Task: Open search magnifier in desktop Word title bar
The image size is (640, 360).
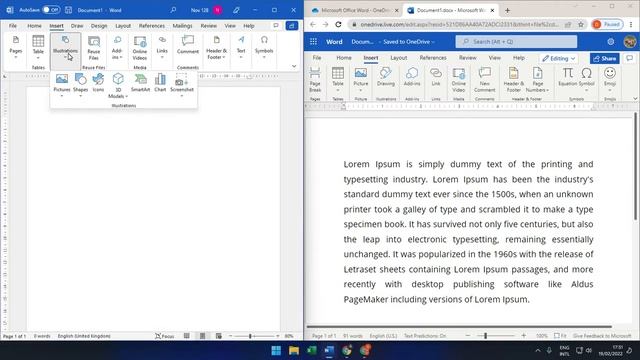Action: click(x=173, y=10)
